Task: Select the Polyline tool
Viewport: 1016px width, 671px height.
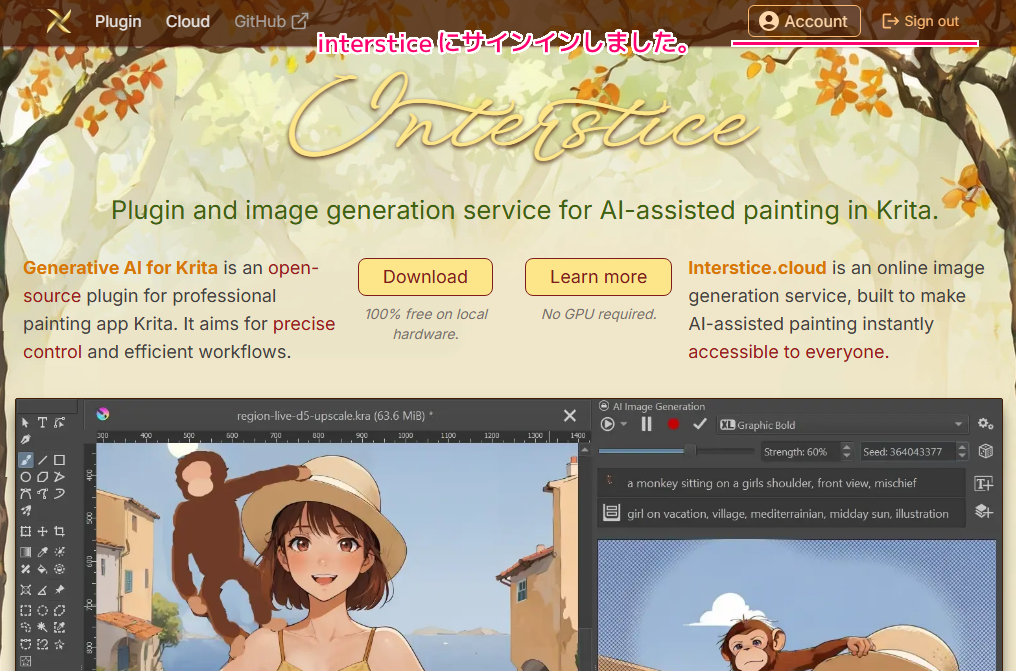Action: point(59,477)
